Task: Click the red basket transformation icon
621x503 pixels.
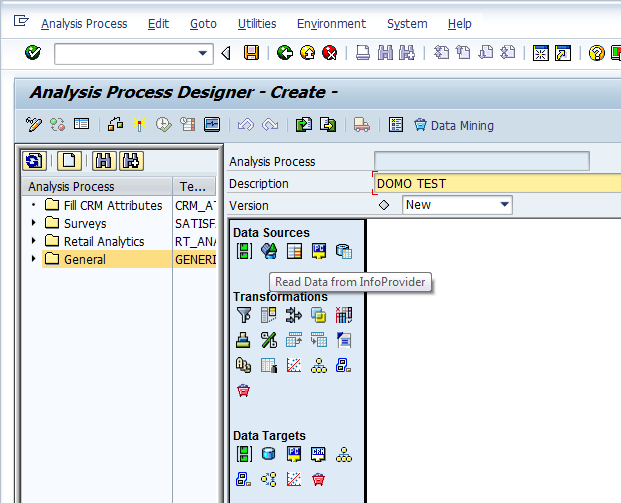Action: pyautogui.click(x=244, y=391)
